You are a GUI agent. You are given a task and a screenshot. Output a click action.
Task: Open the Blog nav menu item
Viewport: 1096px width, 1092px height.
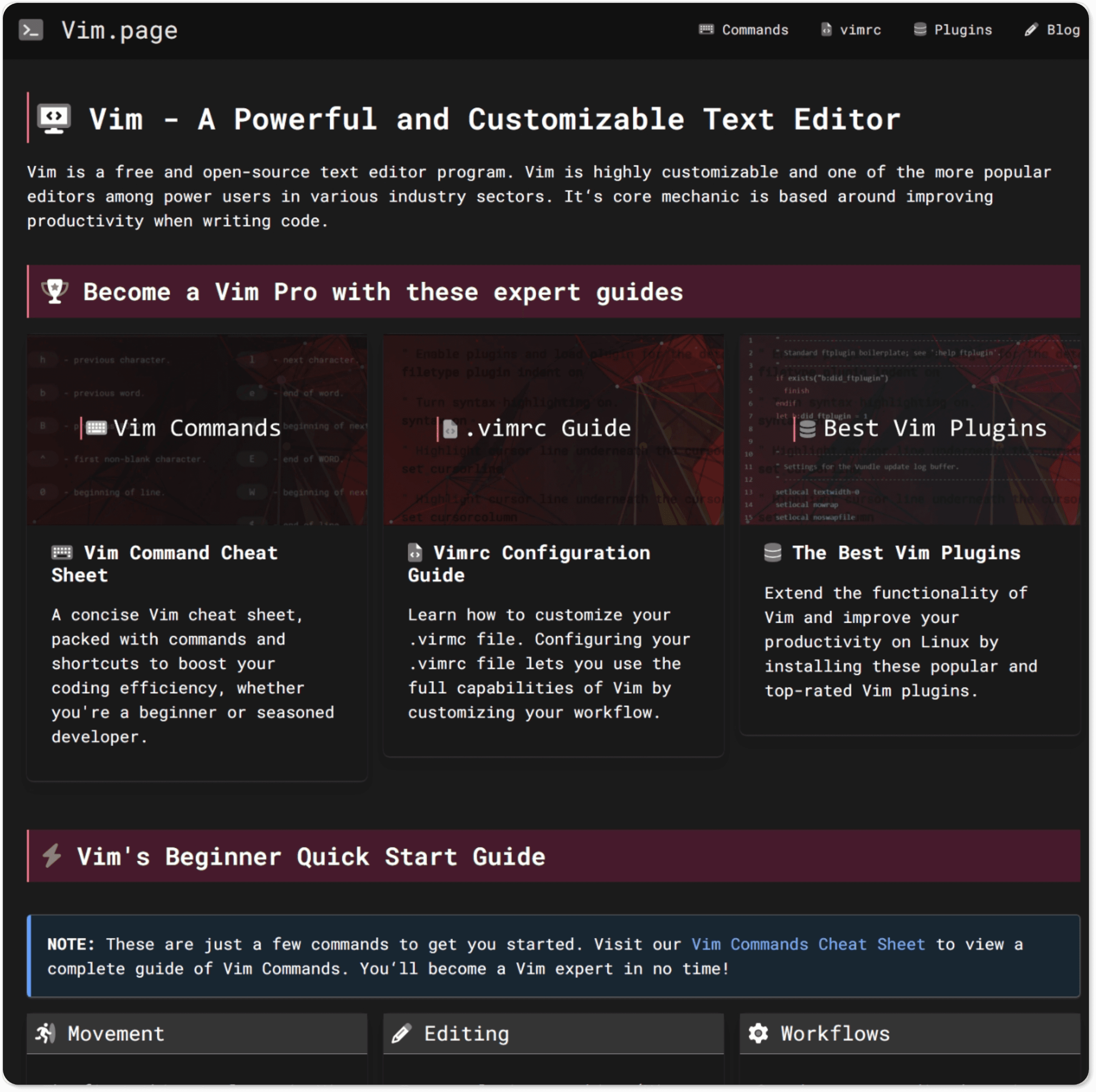point(1063,30)
